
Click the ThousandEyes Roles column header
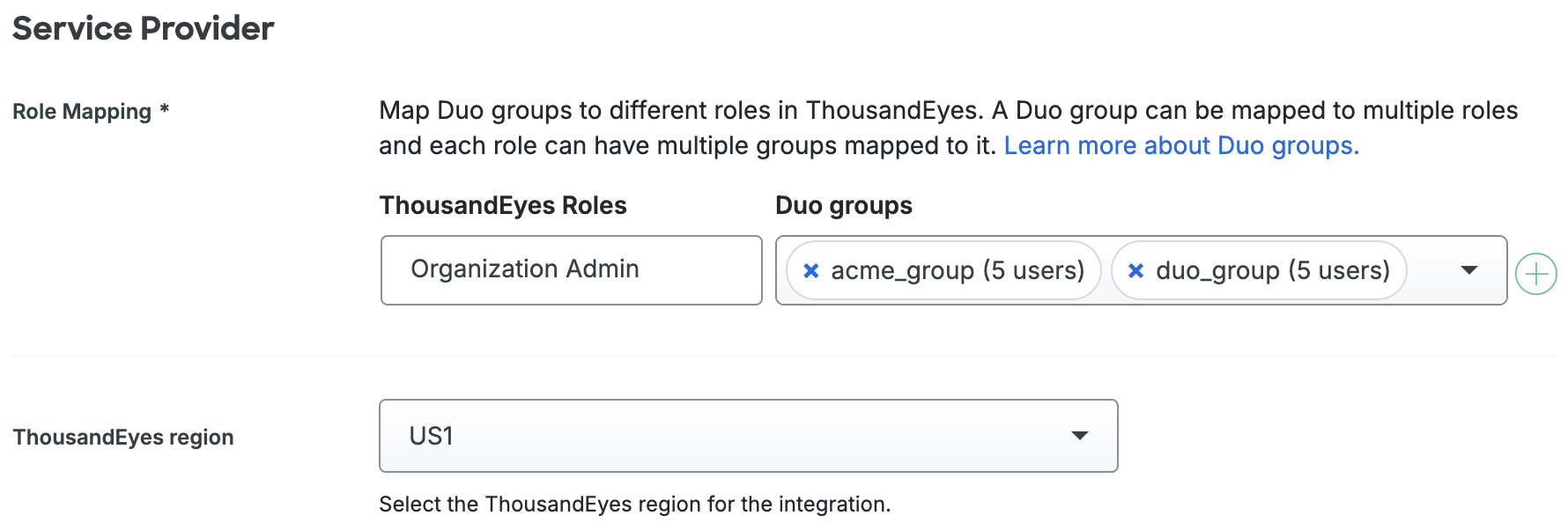[x=502, y=205]
